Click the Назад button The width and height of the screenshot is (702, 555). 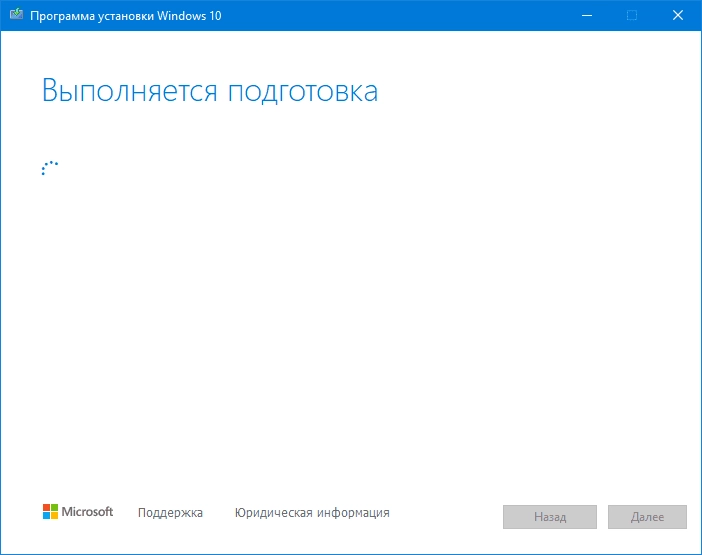click(550, 517)
